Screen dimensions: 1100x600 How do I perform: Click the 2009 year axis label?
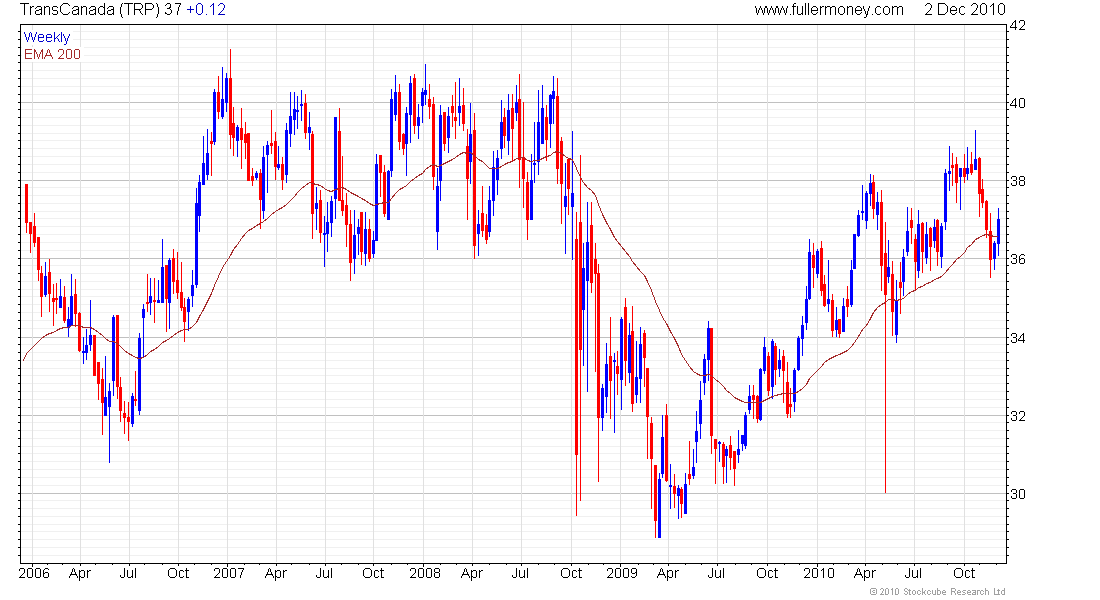click(622, 573)
